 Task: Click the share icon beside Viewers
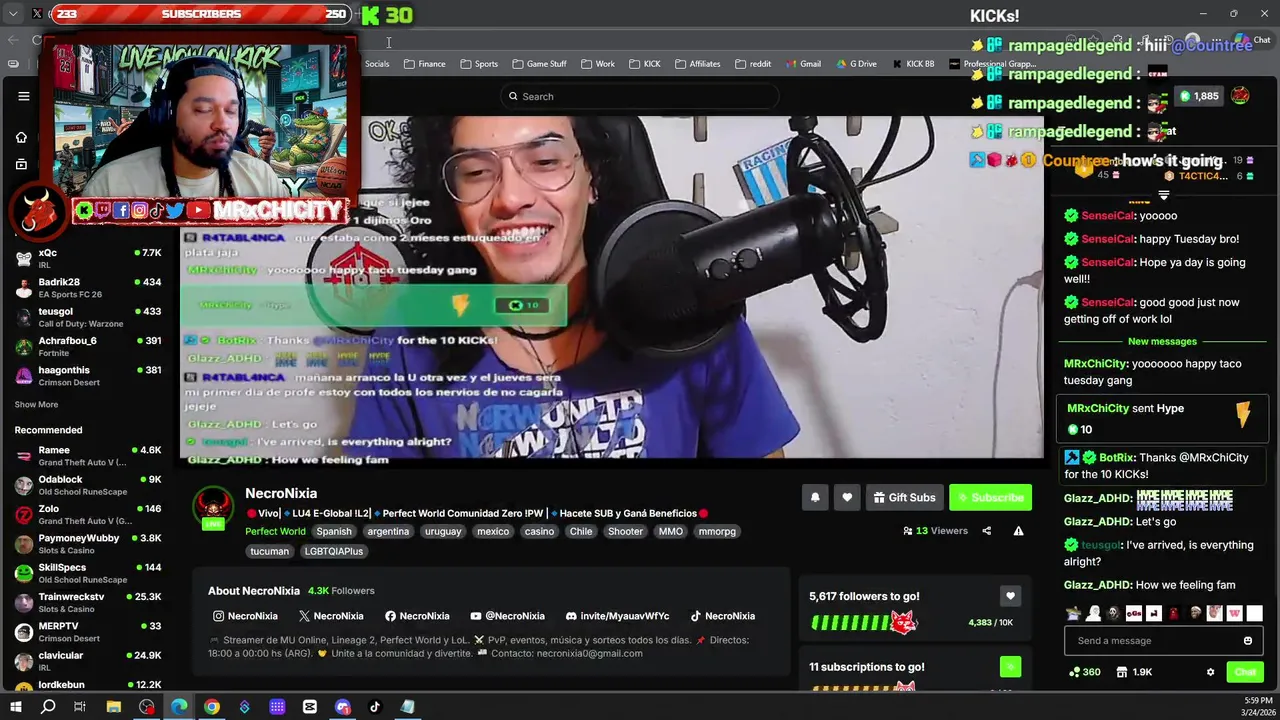point(986,531)
